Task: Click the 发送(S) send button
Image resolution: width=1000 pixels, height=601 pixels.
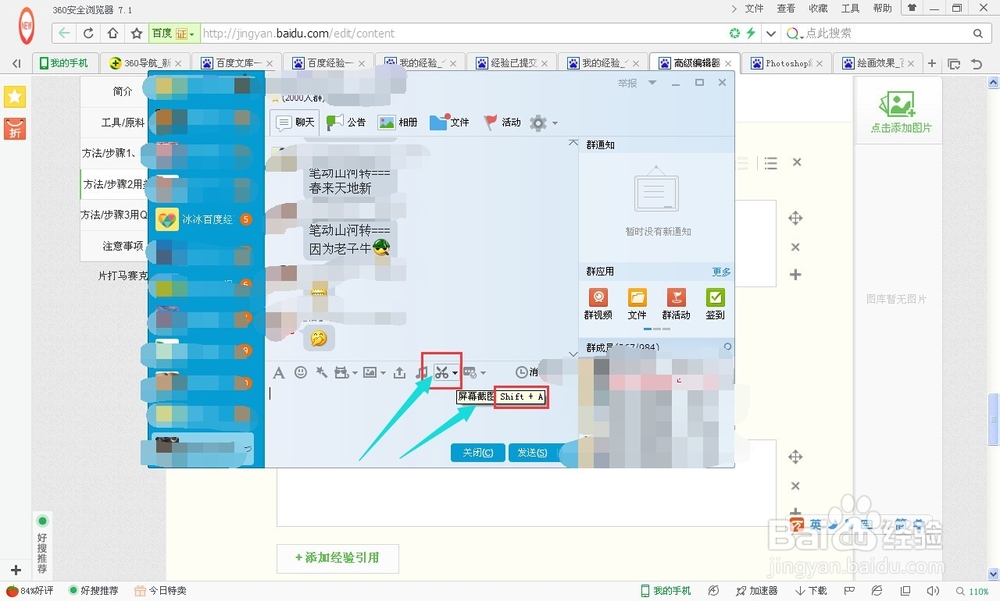Action: point(532,452)
